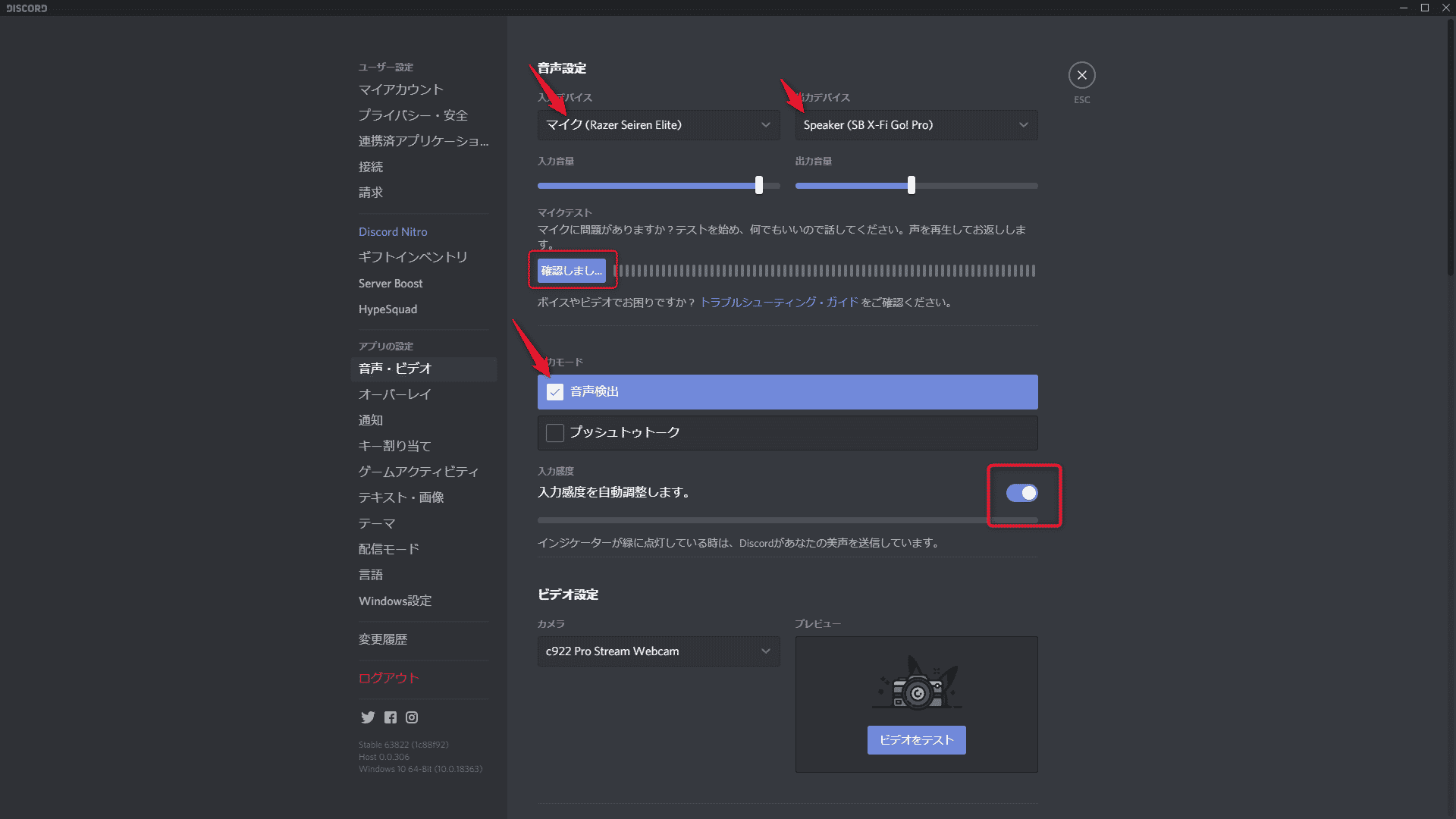The width and height of the screenshot is (1456, 819).
Task: Open ゲームアクティビティ settings
Action: [x=424, y=472]
